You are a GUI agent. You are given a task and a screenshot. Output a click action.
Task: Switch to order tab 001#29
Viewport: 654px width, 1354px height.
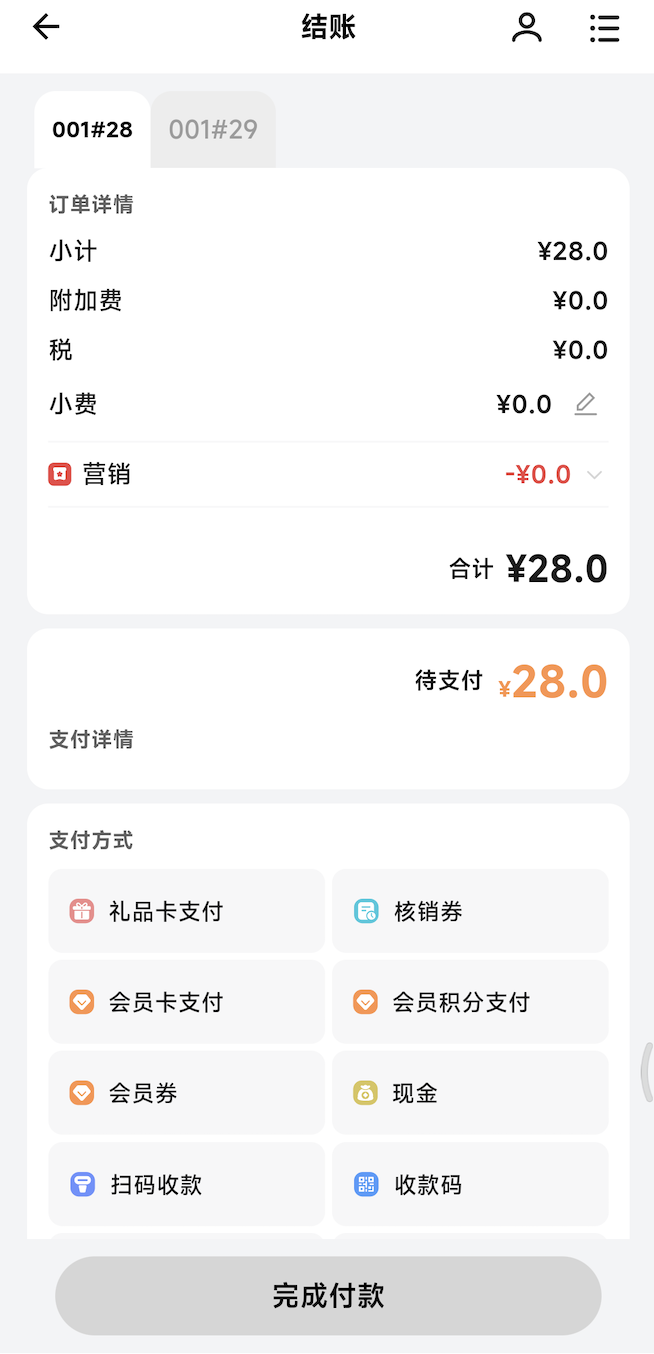pyautogui.click(x=213, y=130)
